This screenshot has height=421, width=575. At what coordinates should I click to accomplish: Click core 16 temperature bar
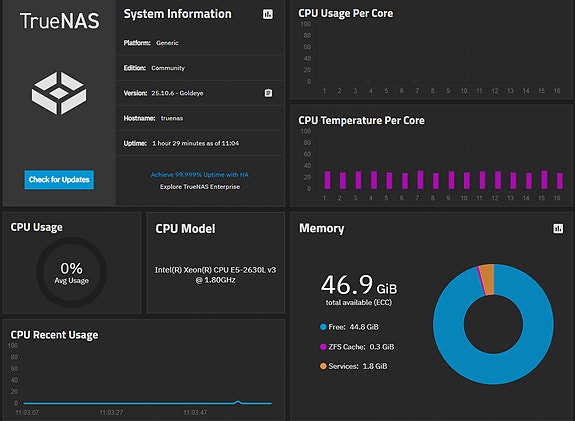click(x=560, y=181)
